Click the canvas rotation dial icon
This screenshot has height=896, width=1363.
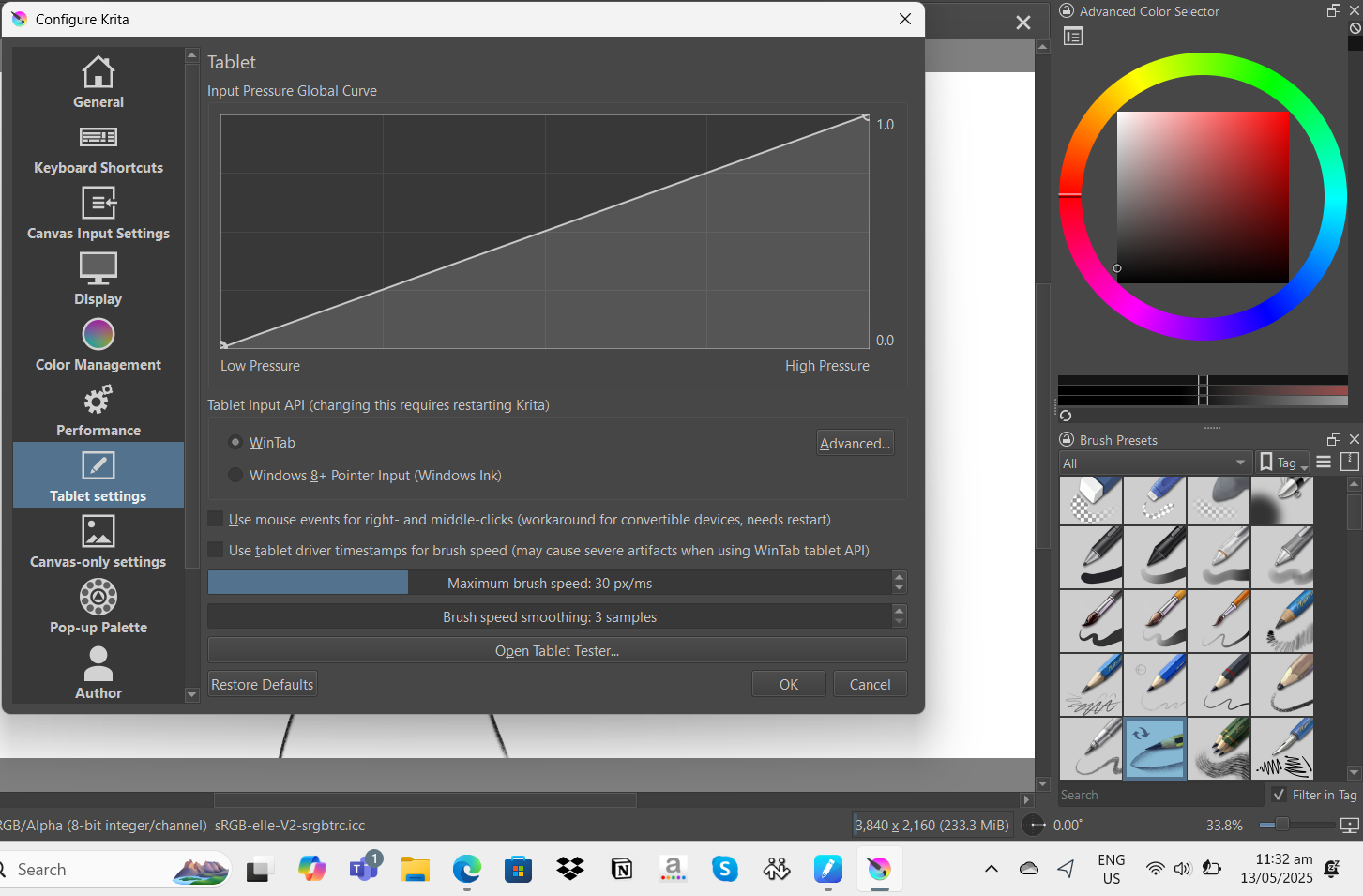(x=1034, y=825)
